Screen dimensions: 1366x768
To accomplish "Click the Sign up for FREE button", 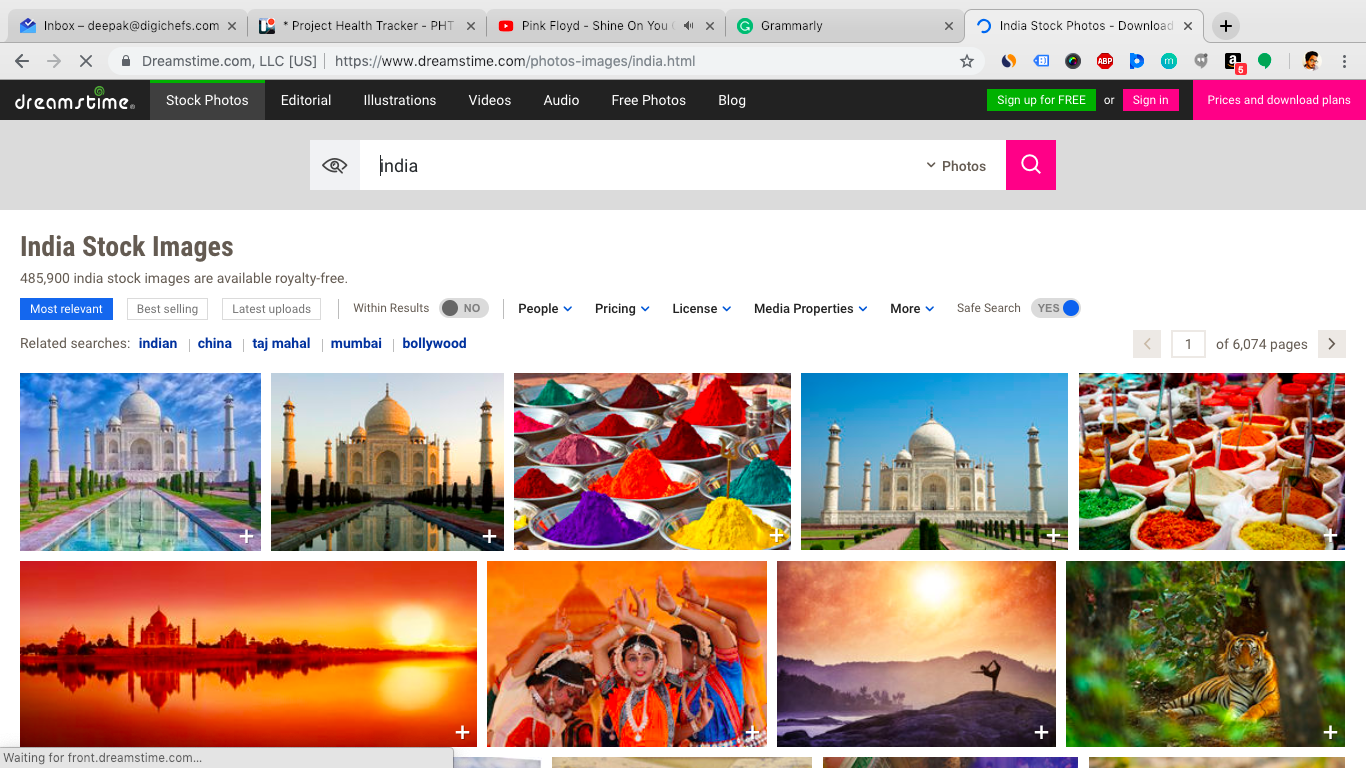I will [x=1040, y=100].
